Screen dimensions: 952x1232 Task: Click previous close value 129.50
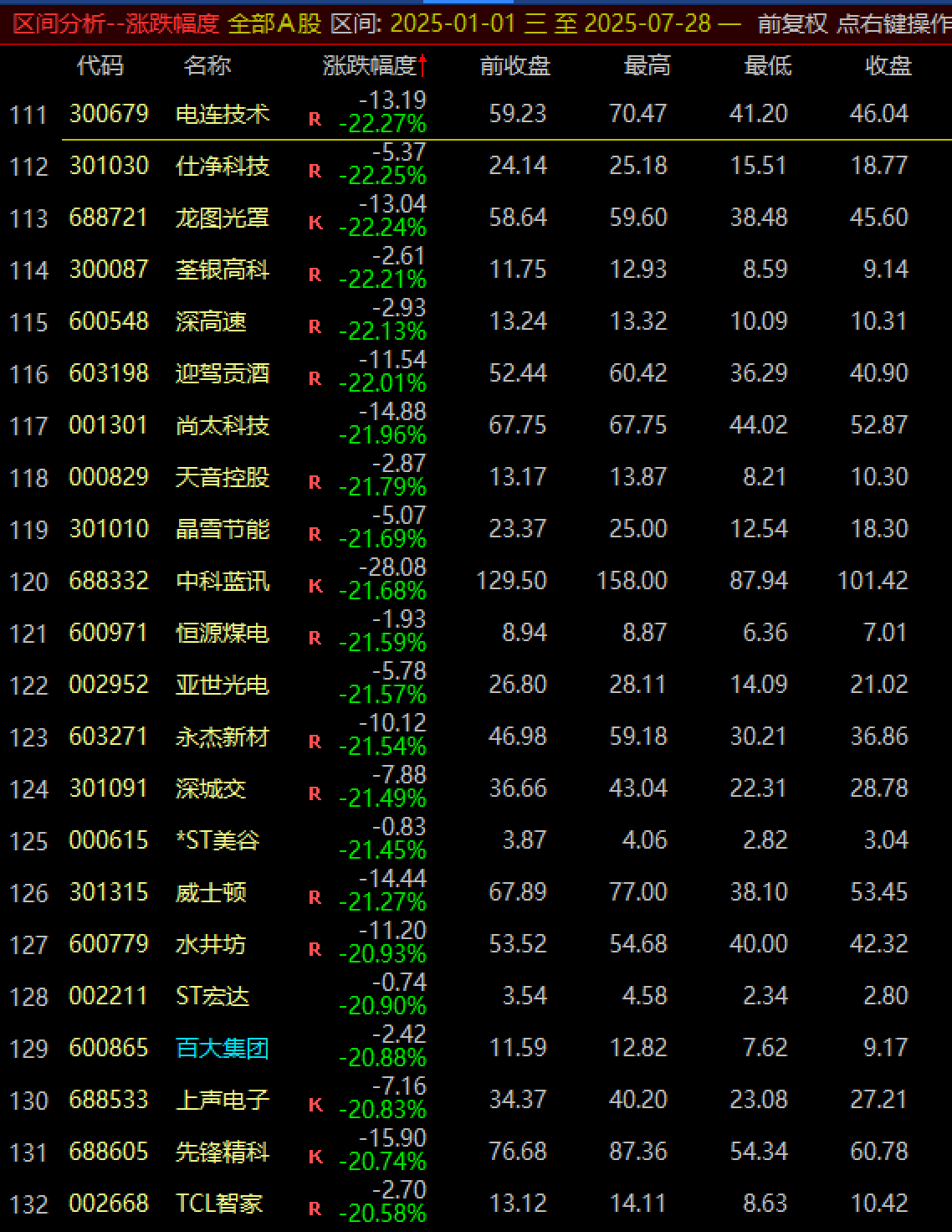pyautogui.click(x=512, y=580)
